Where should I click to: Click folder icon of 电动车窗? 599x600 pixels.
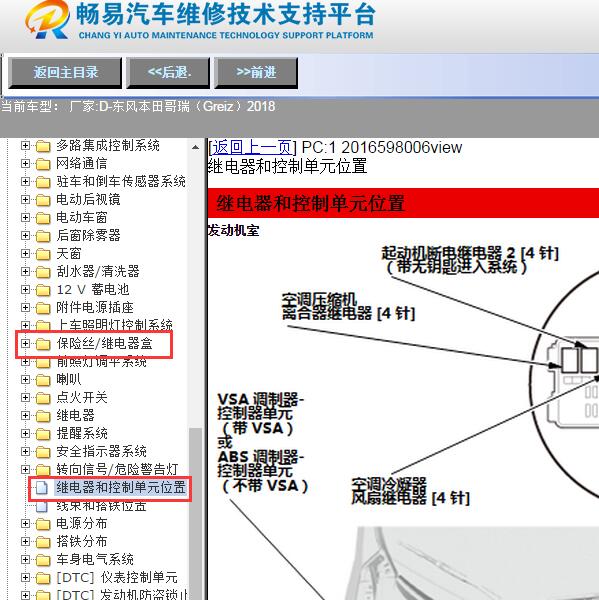(x=43, y=218)
